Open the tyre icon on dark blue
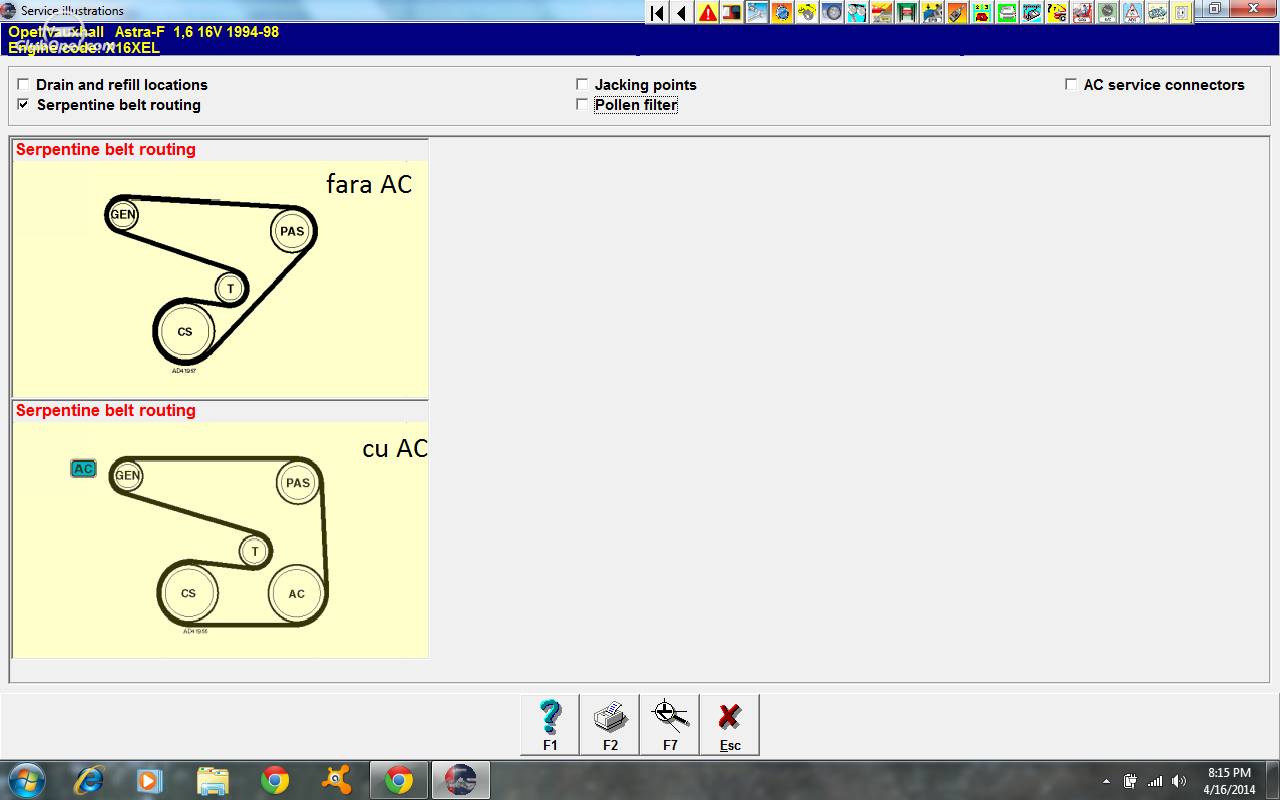This screenshot has width=1280, height=800. pyautogui.click(x=832, y=12)
